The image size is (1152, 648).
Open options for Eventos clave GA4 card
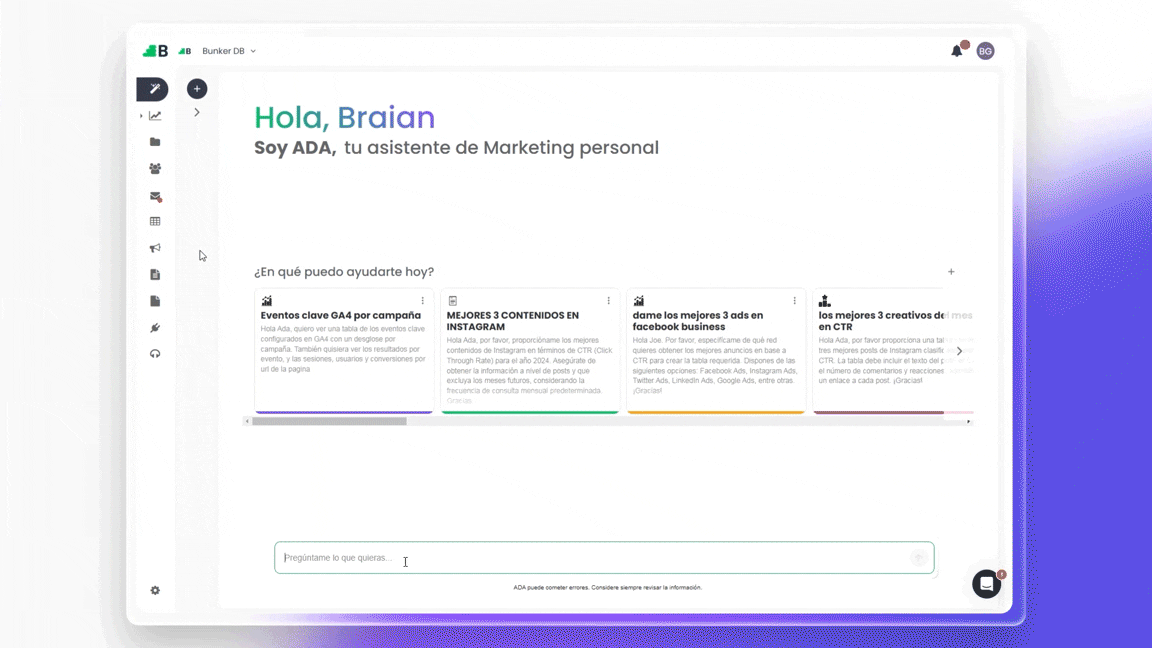pyautogui.click(x=422, y=300)
